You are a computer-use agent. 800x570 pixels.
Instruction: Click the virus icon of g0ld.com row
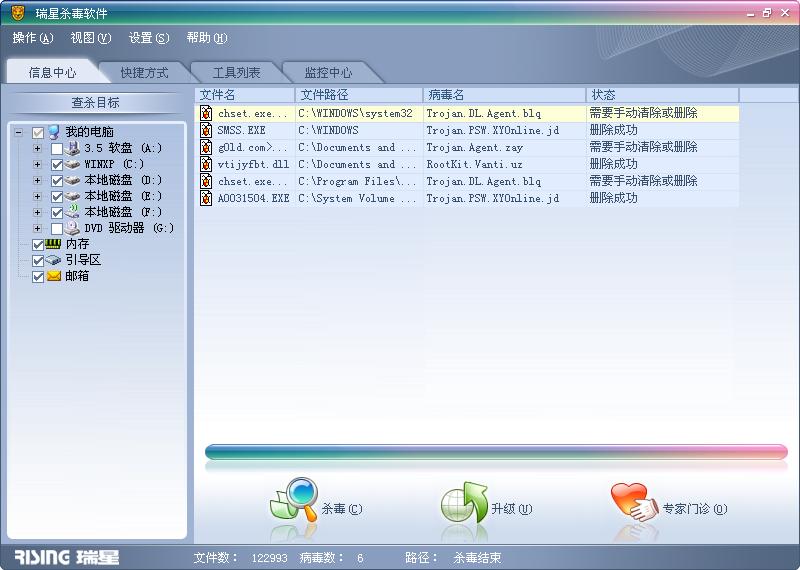[206, 147]
